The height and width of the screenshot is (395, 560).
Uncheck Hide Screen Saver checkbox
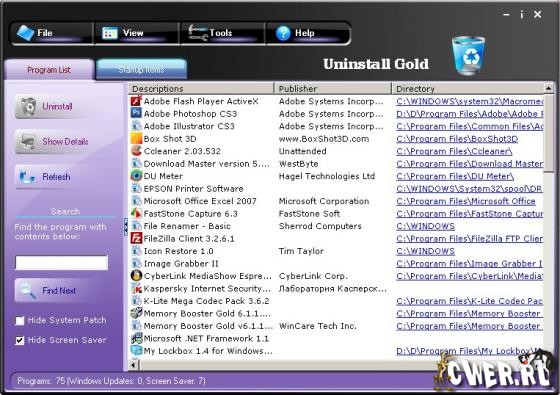coord(20,340)
